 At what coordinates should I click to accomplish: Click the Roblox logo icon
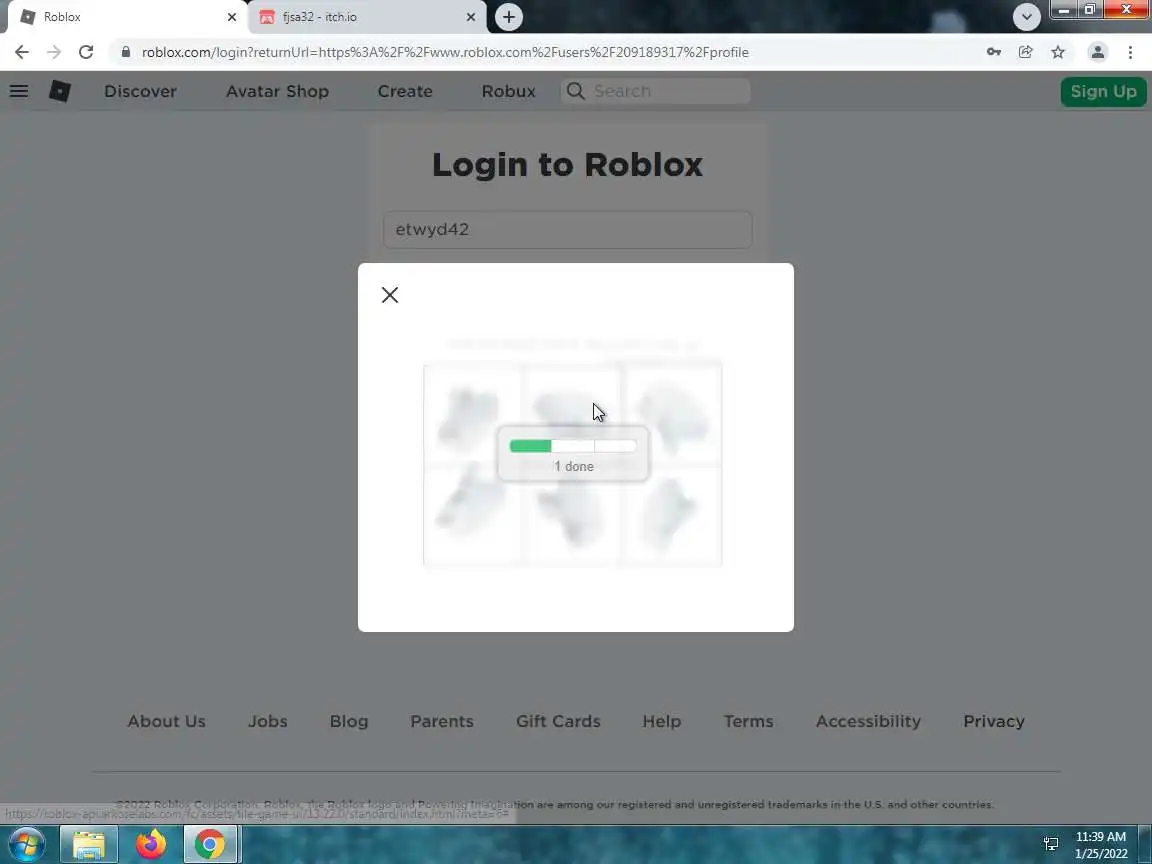(x=60, y=91)
